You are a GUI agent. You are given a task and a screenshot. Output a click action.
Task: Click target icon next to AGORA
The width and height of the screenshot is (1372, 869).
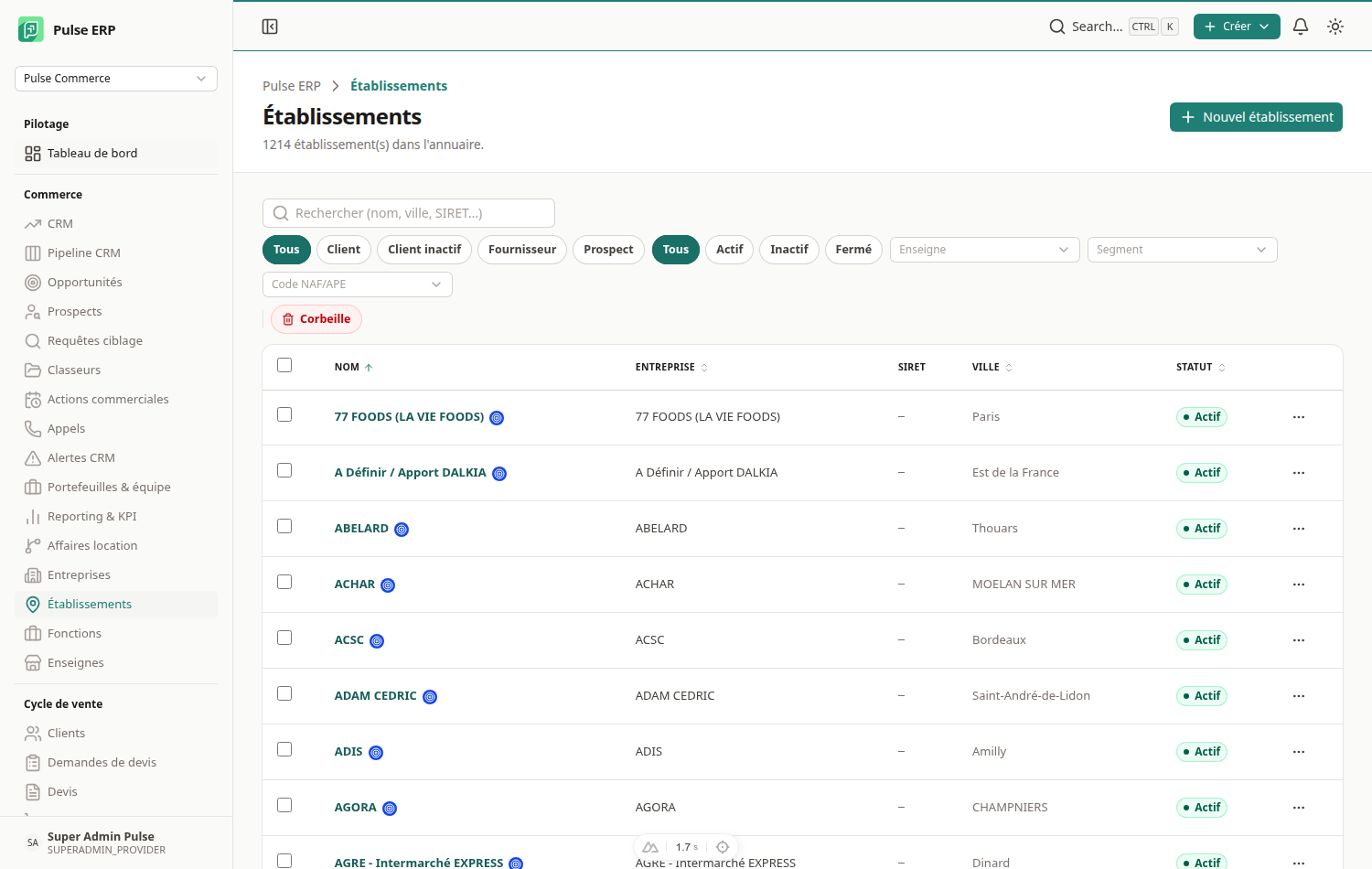tap(390, 809)
